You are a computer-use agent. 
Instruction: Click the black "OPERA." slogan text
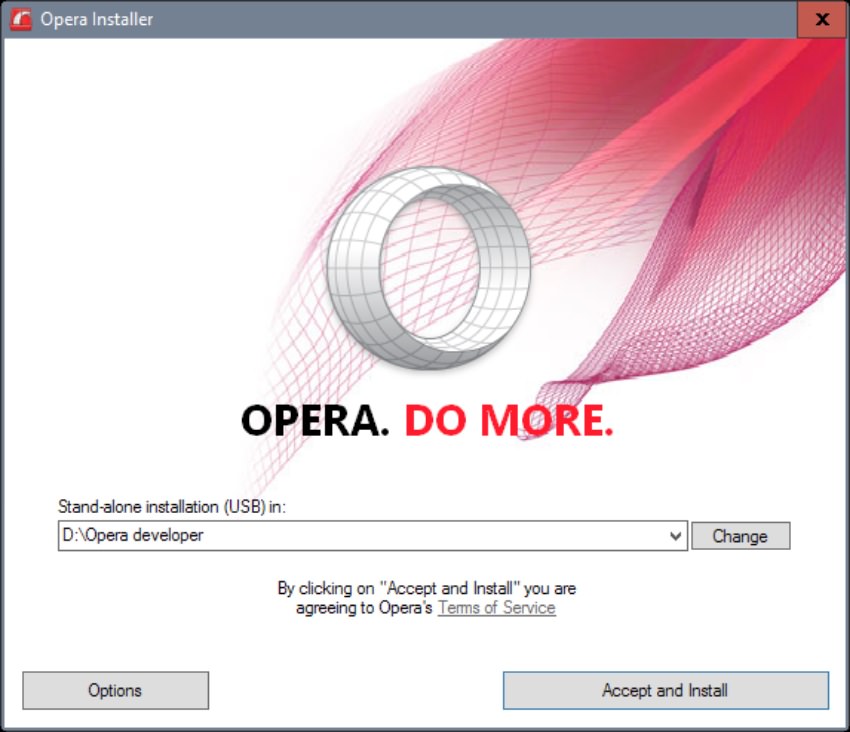click(314, 421)
